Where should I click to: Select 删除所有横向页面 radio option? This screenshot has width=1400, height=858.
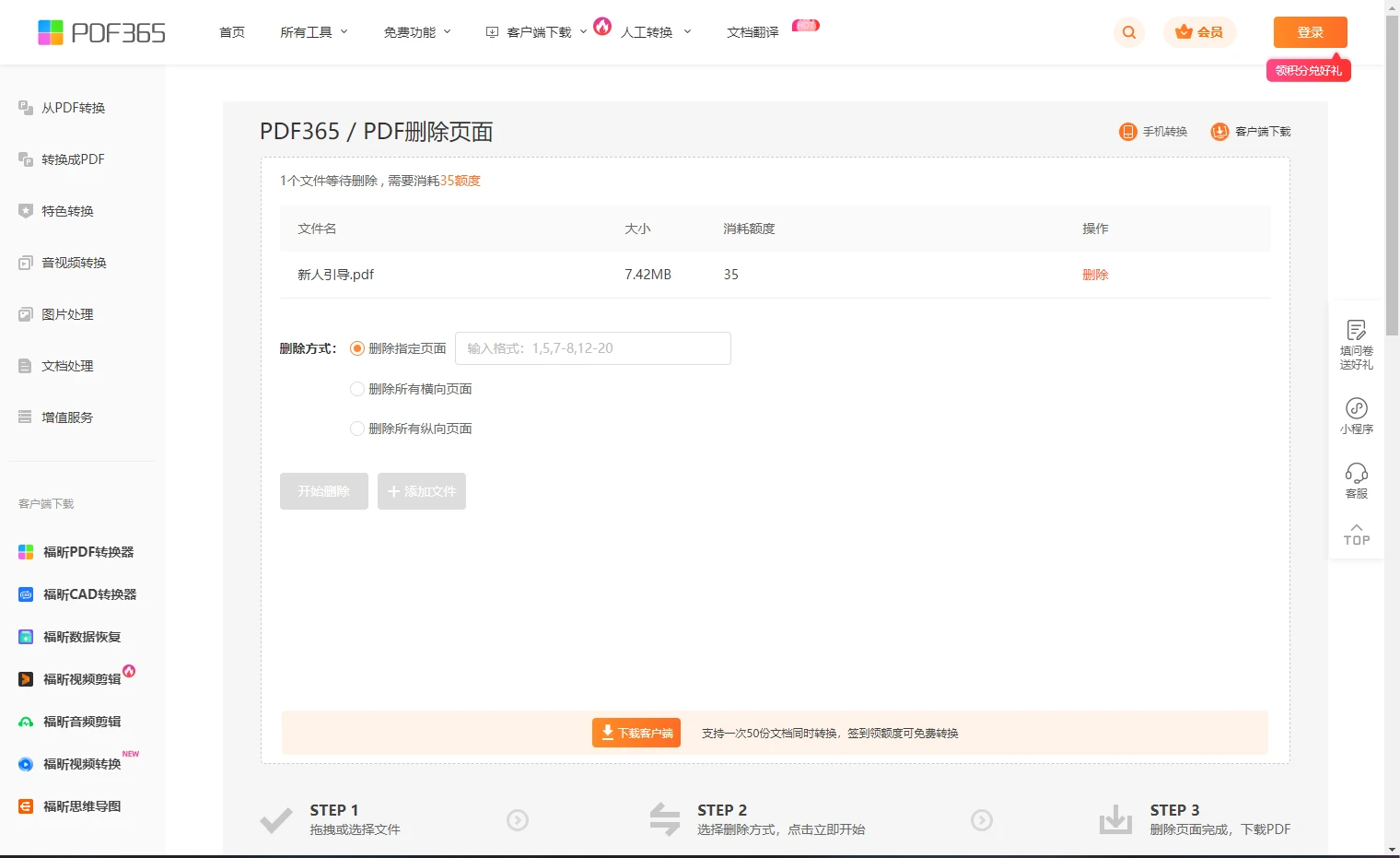click(357, 389)
